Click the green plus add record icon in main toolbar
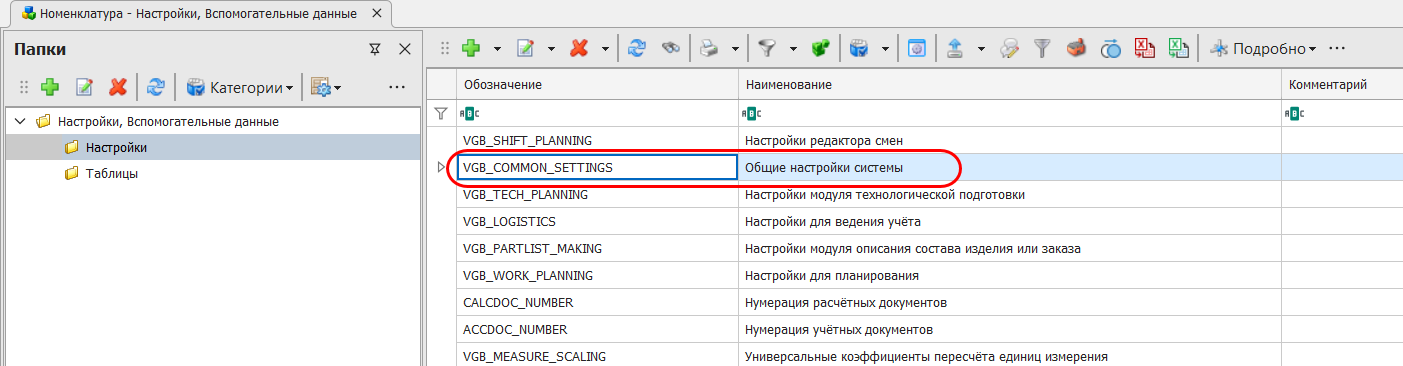Screen dimensions: 1403x366 tap(472, 48)
